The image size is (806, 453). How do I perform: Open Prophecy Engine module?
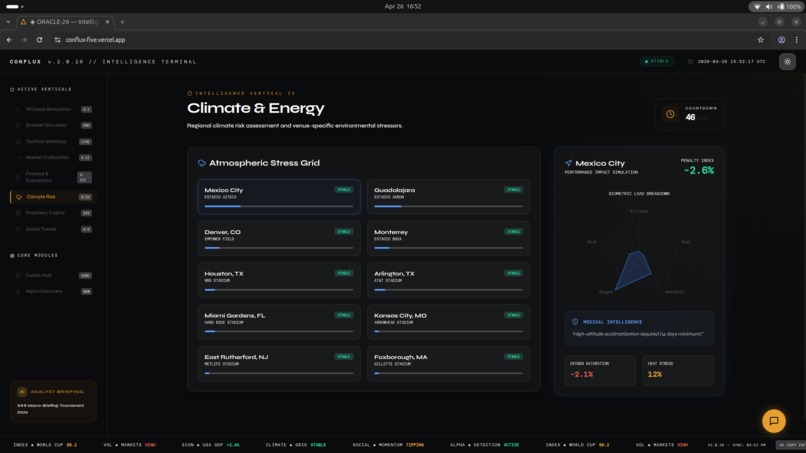[x=53, y=213]
